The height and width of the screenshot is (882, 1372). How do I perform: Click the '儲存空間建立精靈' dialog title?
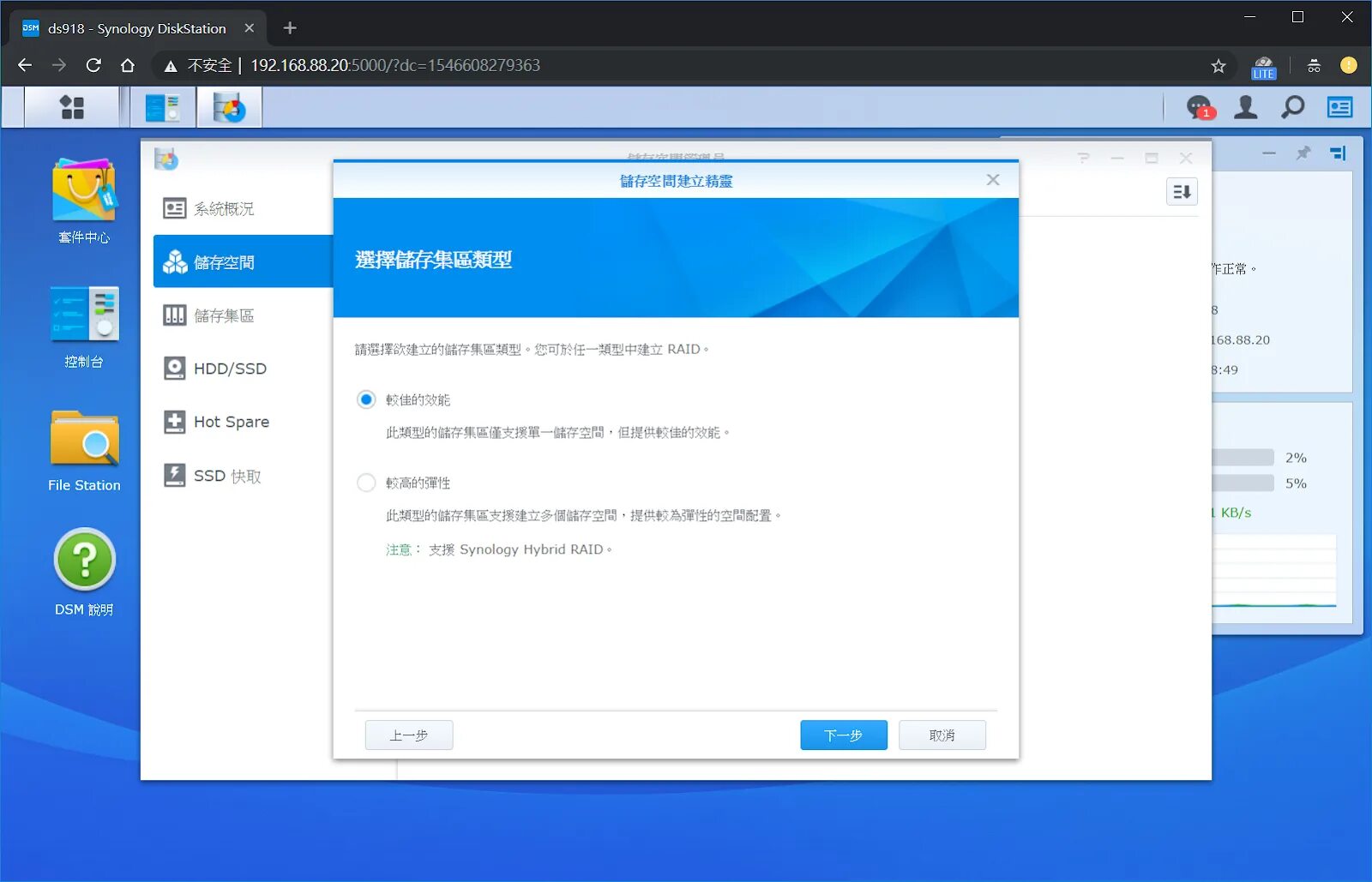pyautogui.click(x=676, y=181)
